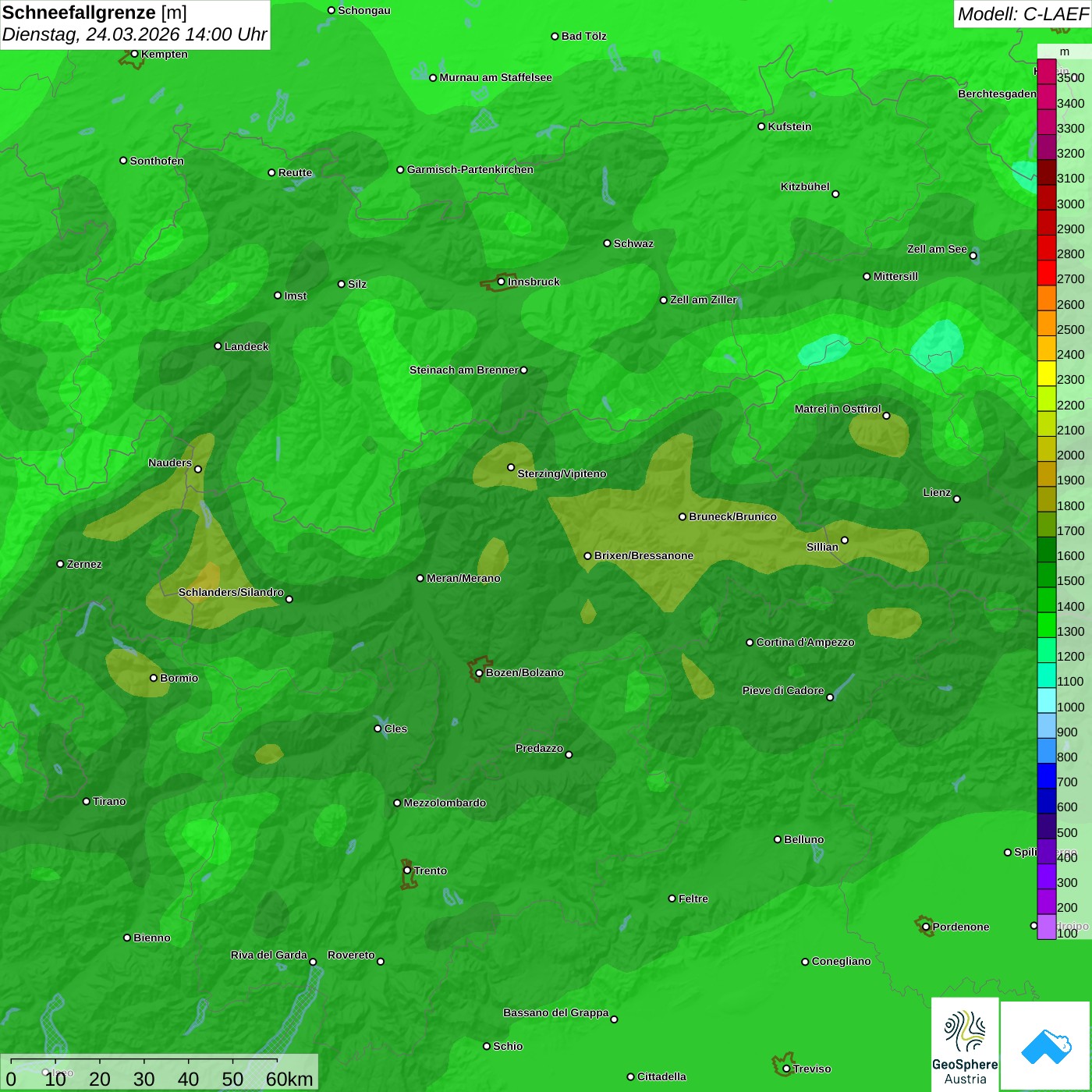The image size is (1092, 1092).
Task: Select the Kempten city marker dot
Action: pyautogui.click(x=134, y=54)
